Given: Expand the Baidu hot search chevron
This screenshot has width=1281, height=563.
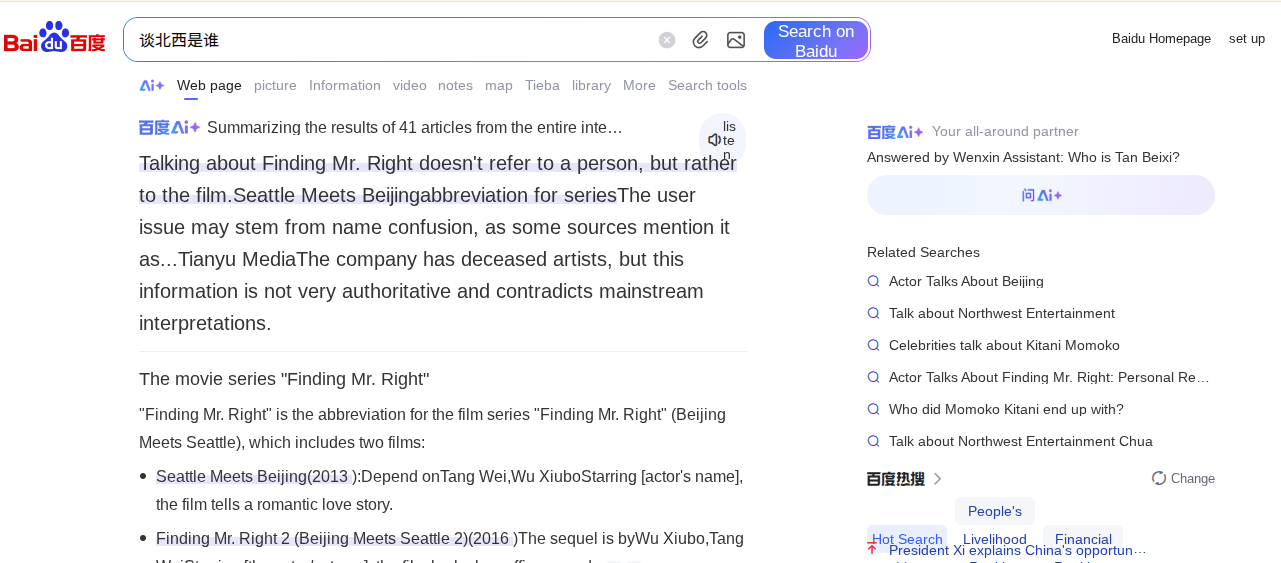Looking at the screenshot, I should tap(937, 479).
